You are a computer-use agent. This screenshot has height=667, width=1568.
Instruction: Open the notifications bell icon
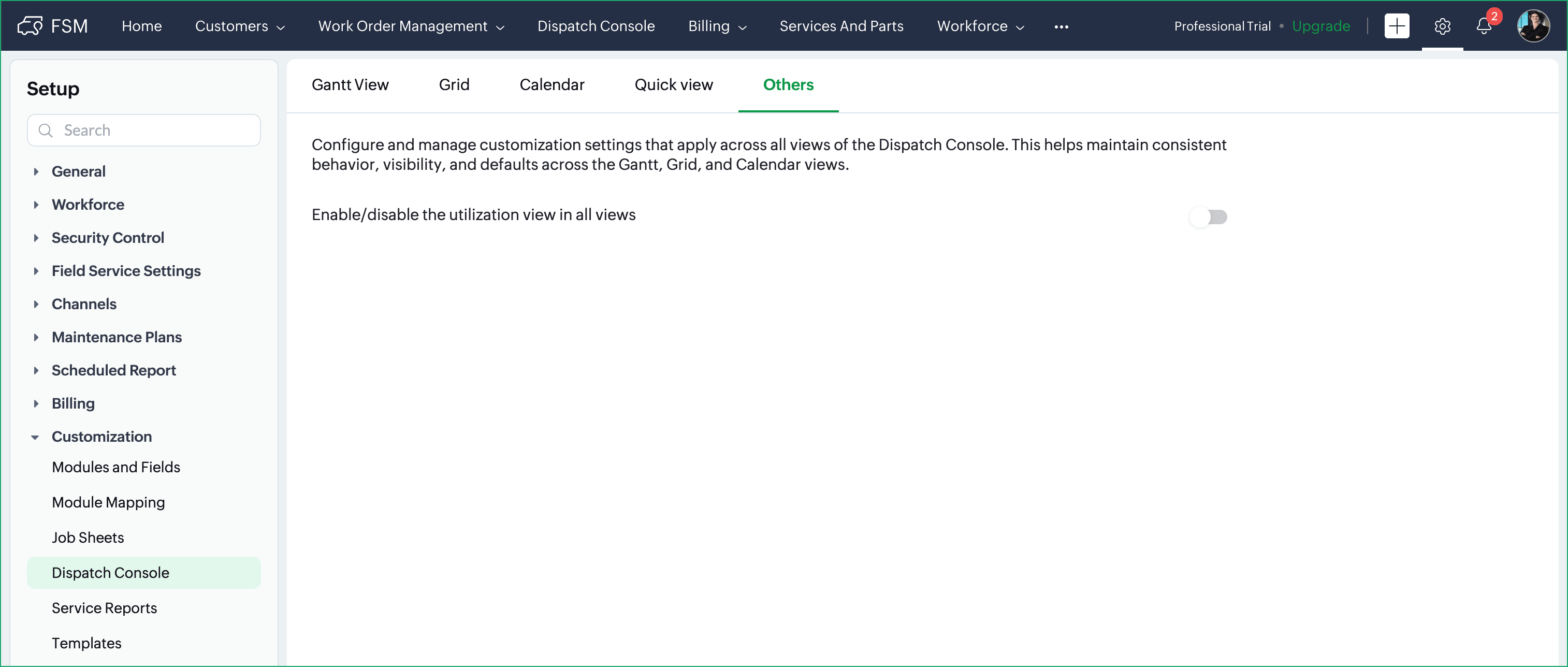coord(1484,26)
